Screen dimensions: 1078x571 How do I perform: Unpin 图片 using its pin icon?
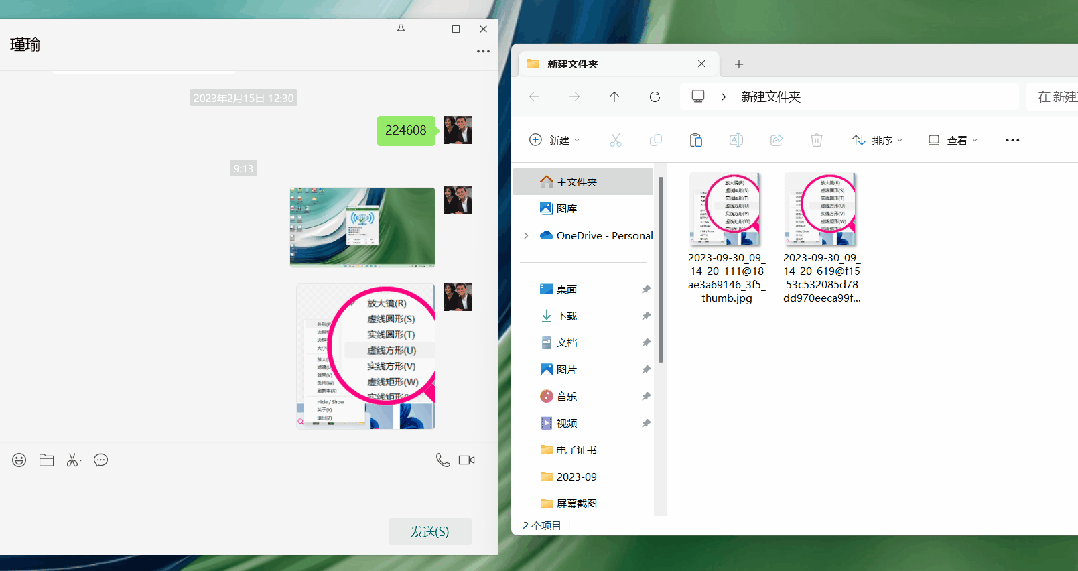646,369
